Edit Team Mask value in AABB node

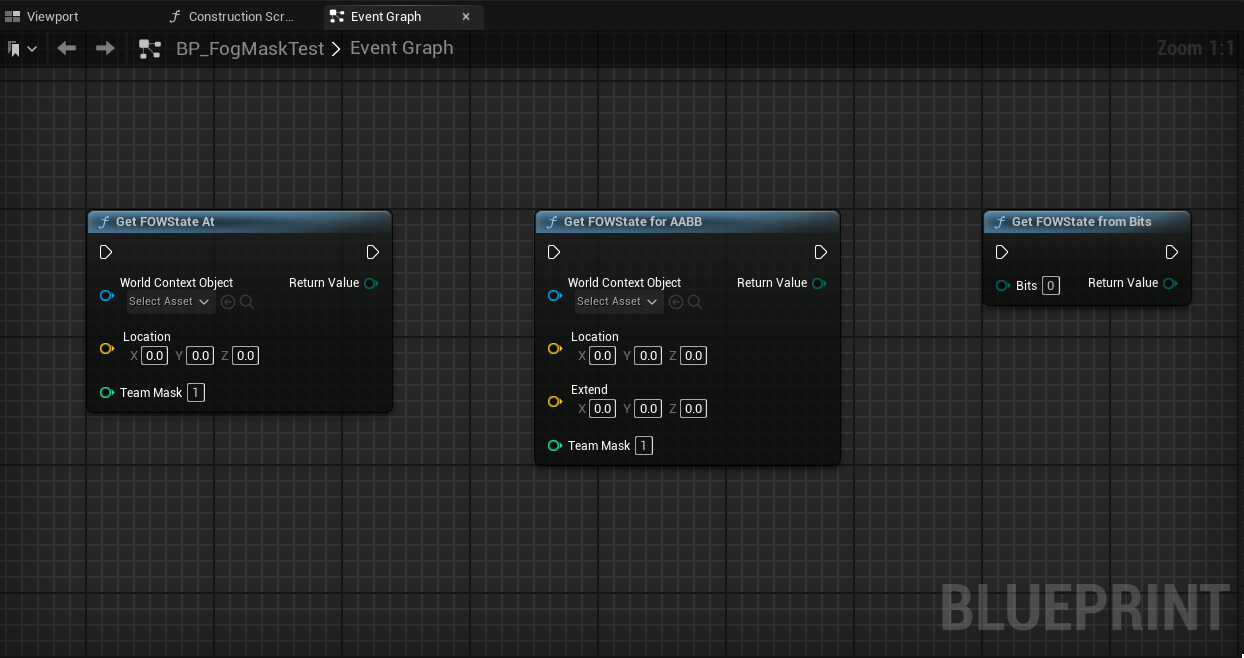click(644, 445)
